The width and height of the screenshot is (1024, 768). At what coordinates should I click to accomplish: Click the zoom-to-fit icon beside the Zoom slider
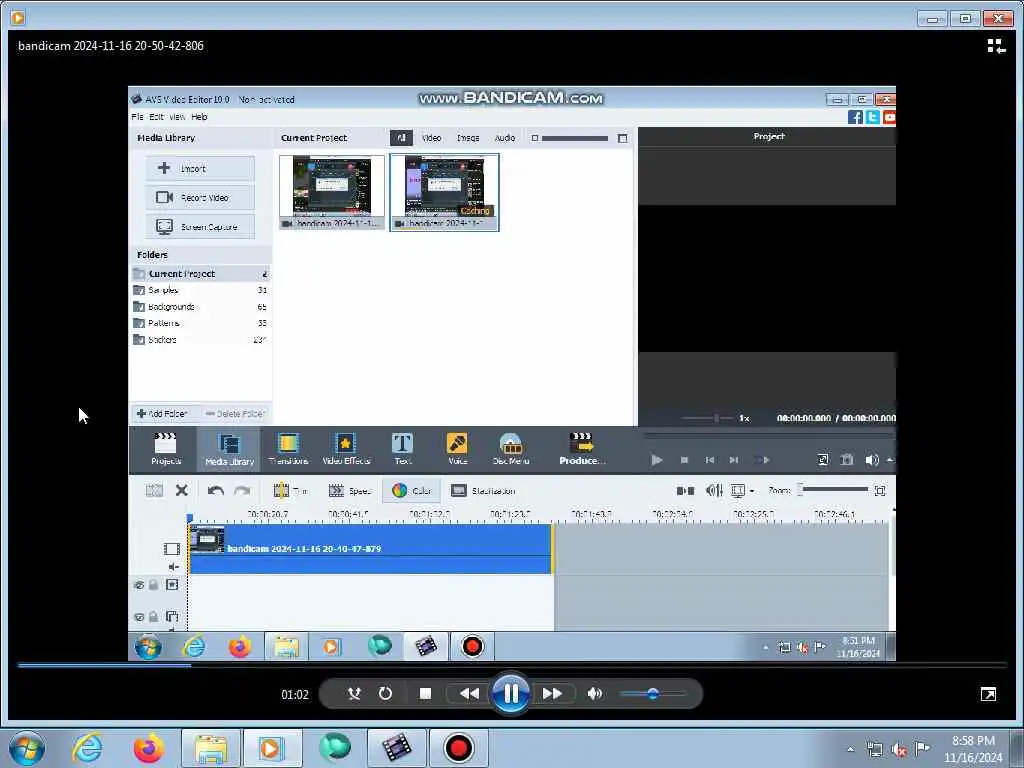pyautogui.click(x=880, y=490)
